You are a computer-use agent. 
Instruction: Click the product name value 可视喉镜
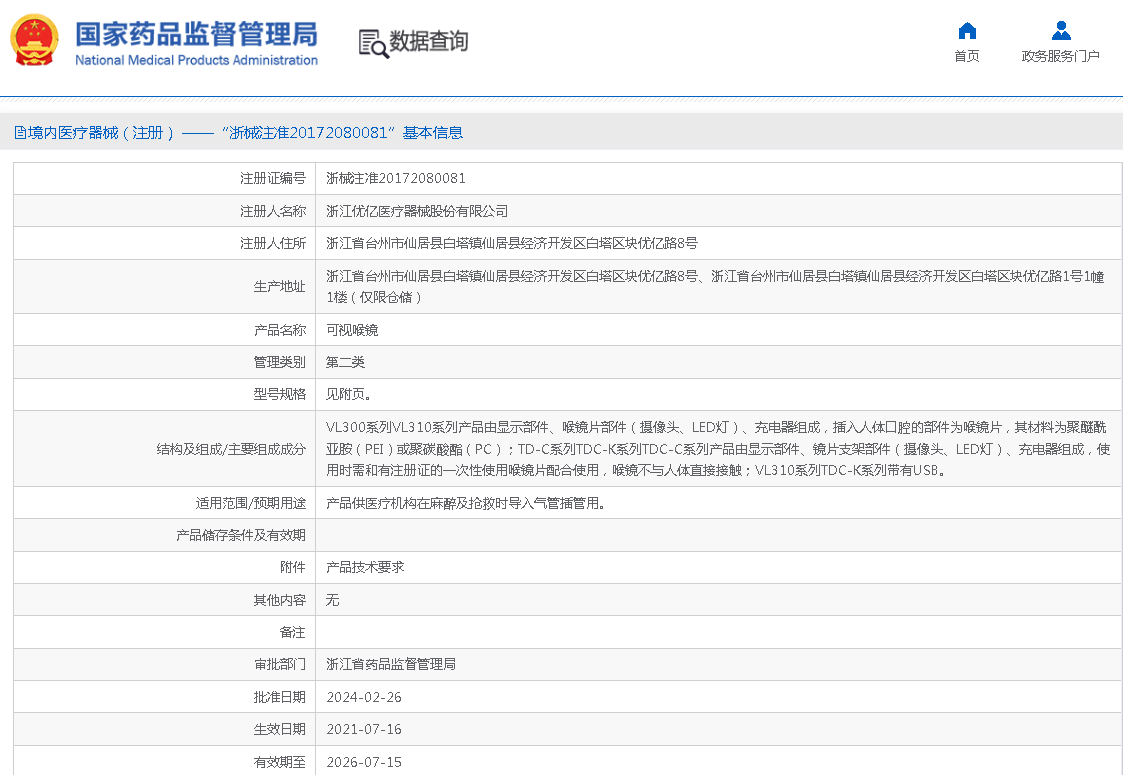[352, 330]
